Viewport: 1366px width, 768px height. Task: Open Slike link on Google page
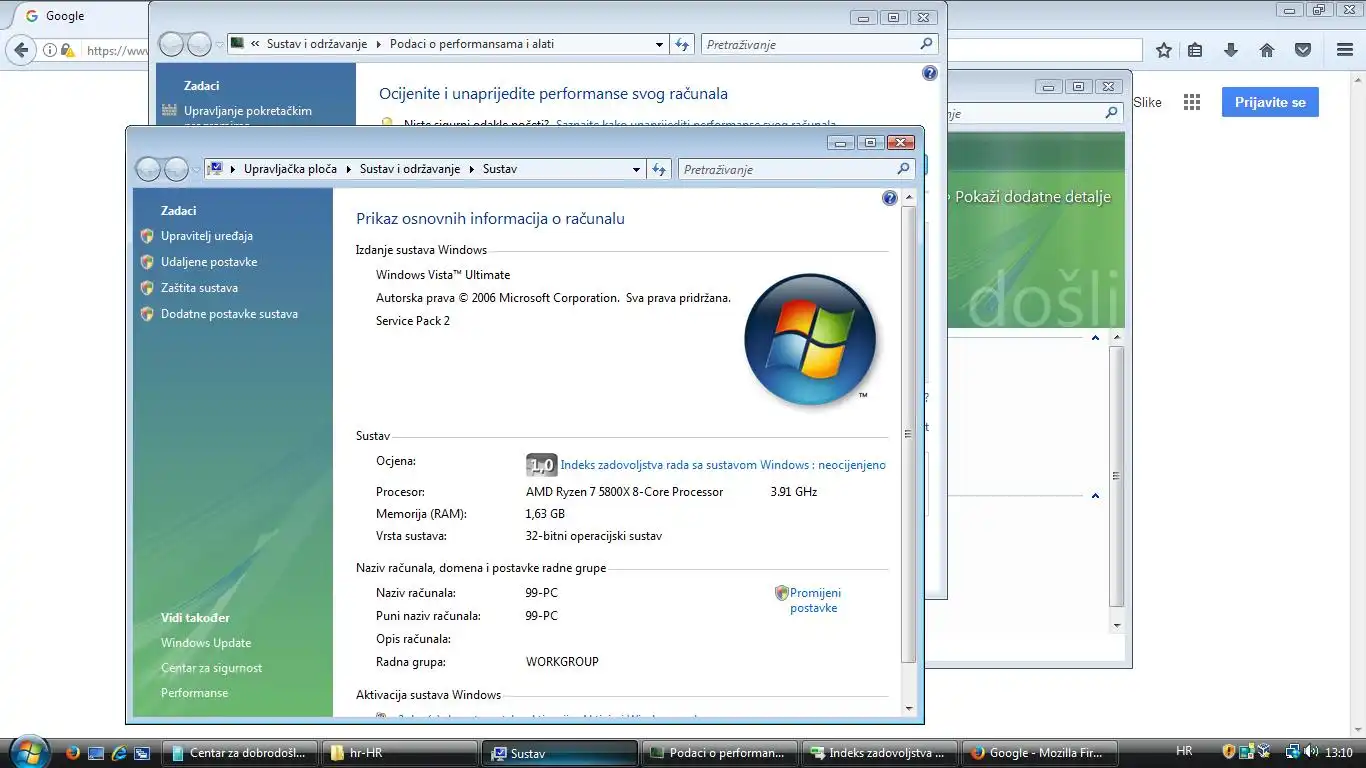point(1147,102)
